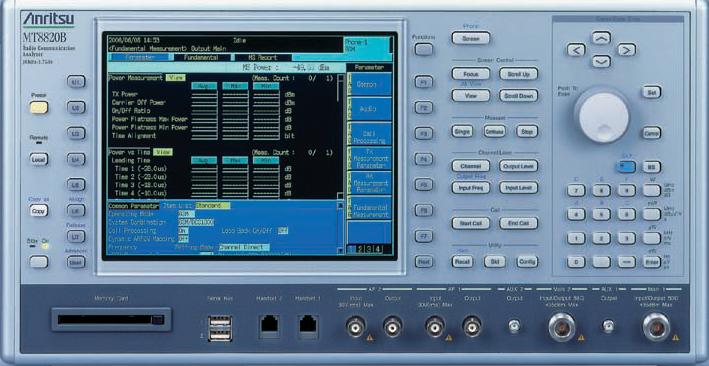Click the Main 1 Input/Output RF connector
The width and height of the screenshot is (709, 366).
coord(656,327)
